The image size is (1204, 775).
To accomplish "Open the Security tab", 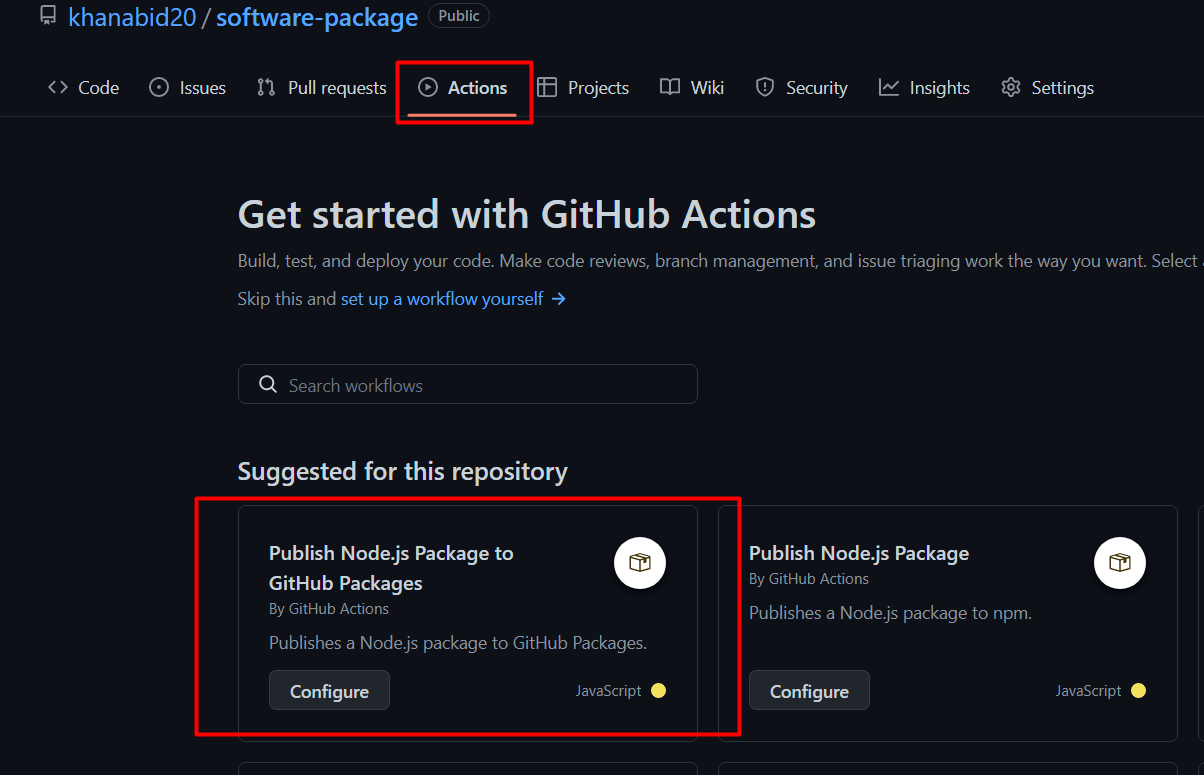I will coord(801,88).
